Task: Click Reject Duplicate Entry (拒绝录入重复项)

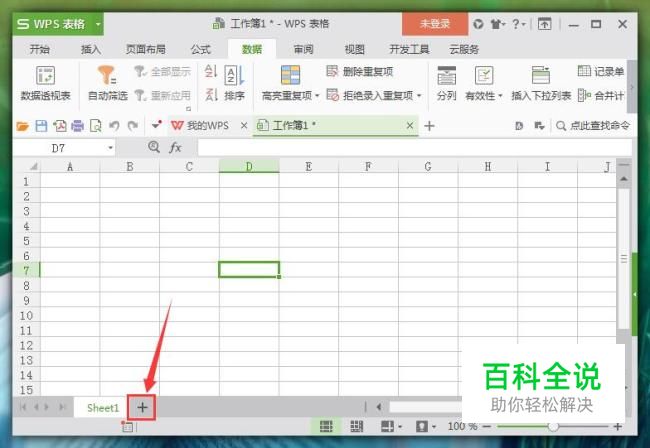Action: 370,96
